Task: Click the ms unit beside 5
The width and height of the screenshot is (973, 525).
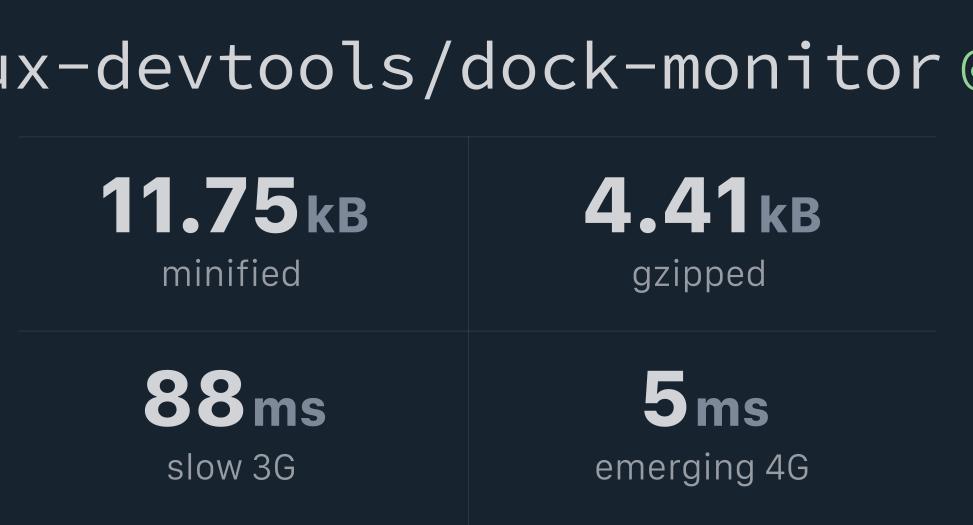Action: pyautogui.click(x=732, y=410)
